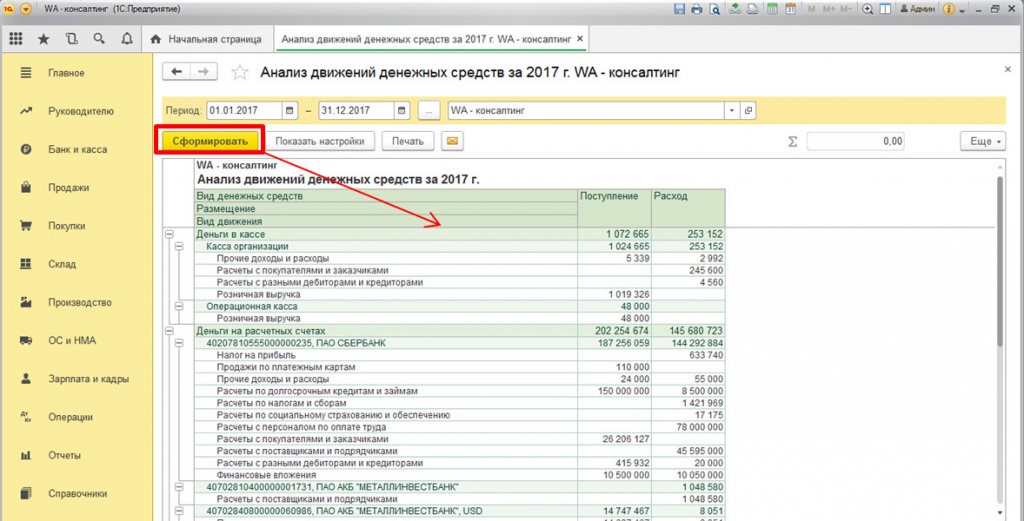Click the send by email envelope button
The width and height of the screenshot is (1024, 521).
tap(452, 141)
